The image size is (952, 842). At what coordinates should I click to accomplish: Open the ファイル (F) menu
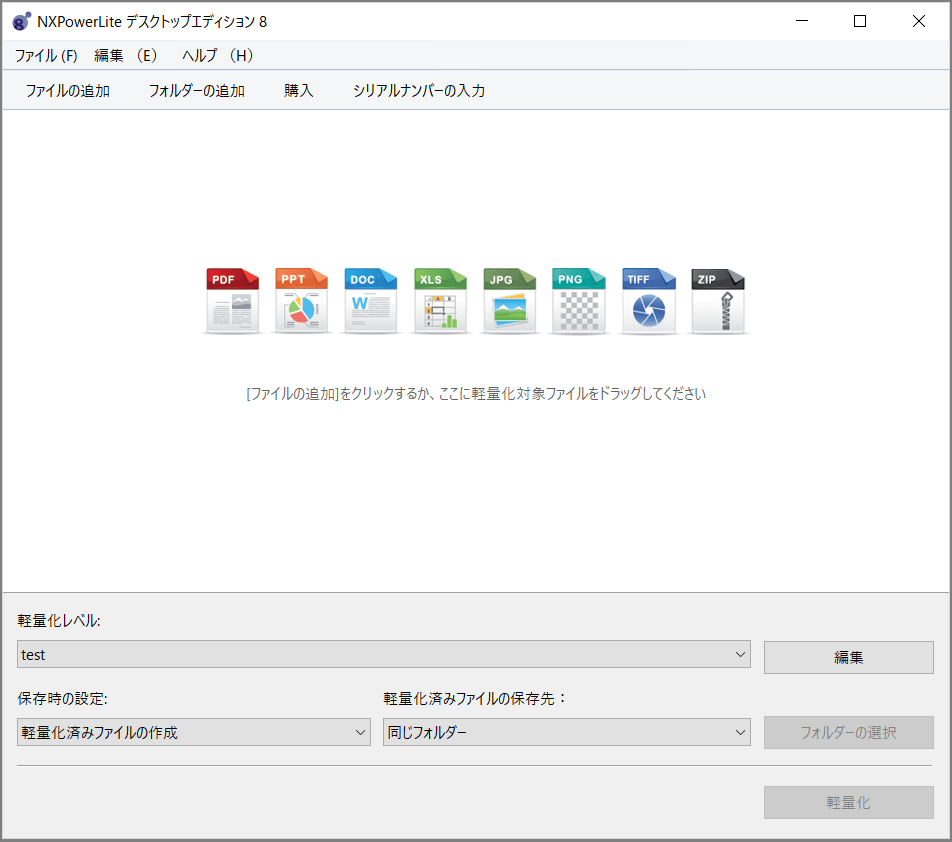pyautogui.click(x=46, y=55)
